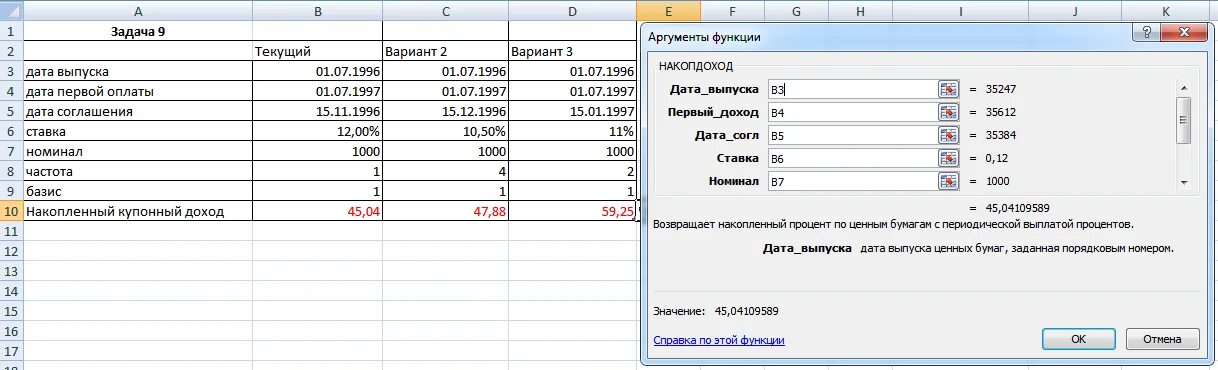Image resolution: width=1218 pixels, height=370 pixels.
Task: Select cell with rate 12,00%
Action: pos(317,131)
